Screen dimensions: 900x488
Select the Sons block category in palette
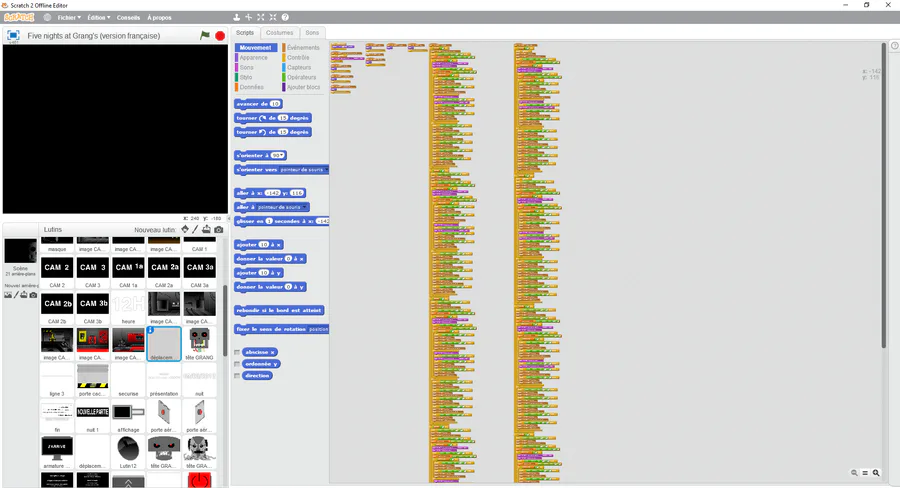coord(247,67)
